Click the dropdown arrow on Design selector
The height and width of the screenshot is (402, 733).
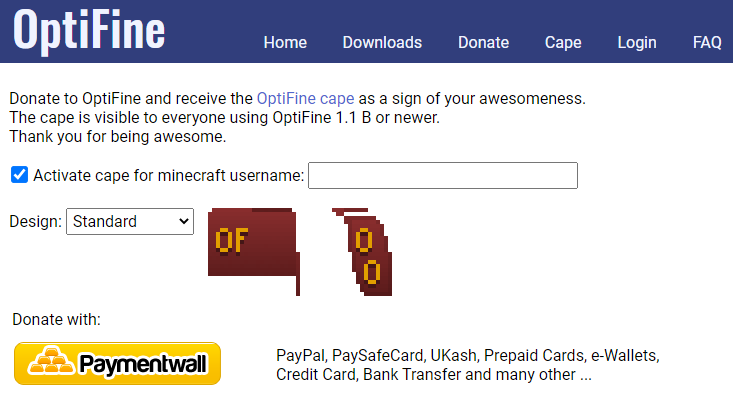pos(182,221)
